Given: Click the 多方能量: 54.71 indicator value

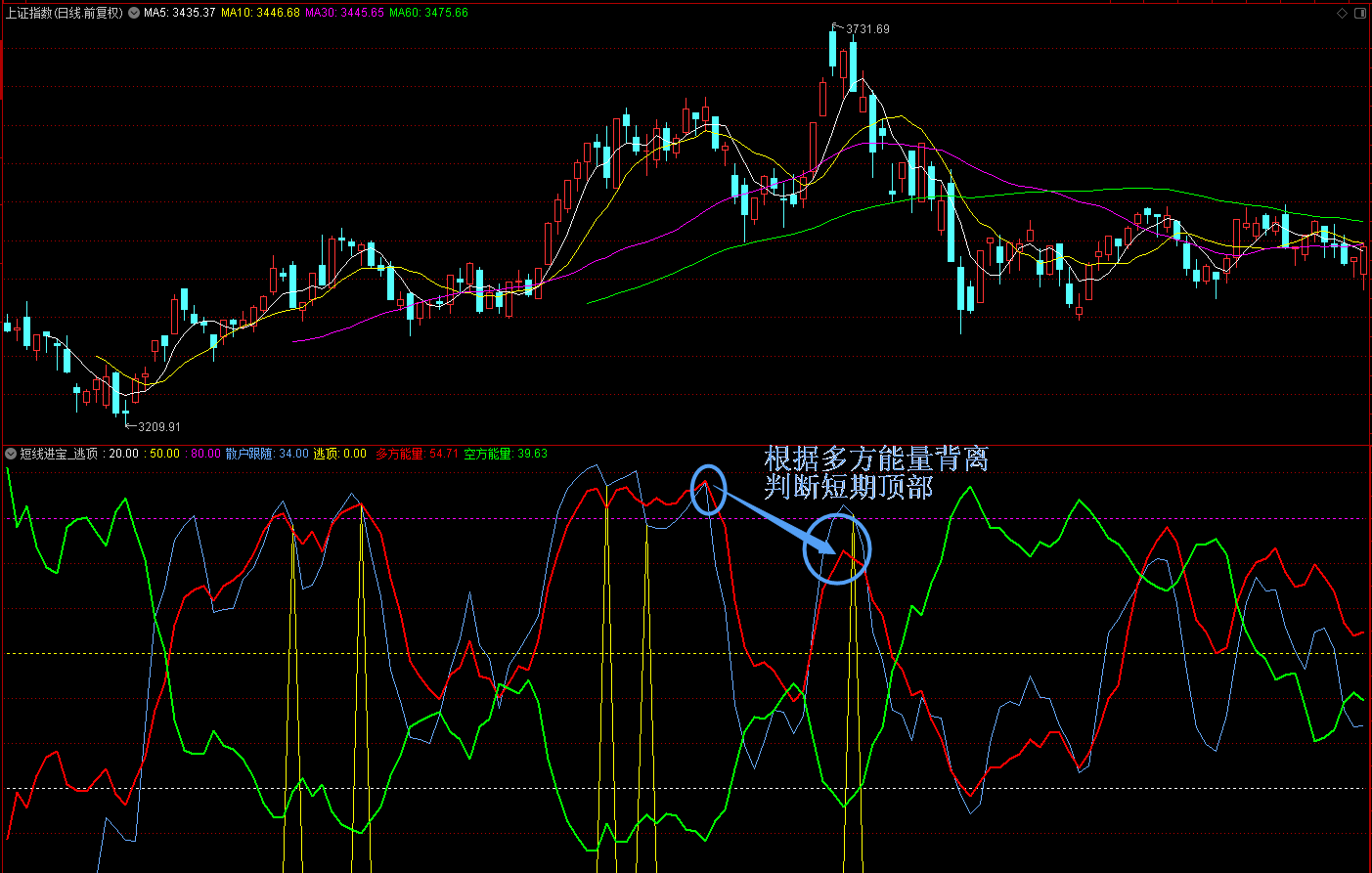Looking at the screenshot, I should tap(417, 454).
